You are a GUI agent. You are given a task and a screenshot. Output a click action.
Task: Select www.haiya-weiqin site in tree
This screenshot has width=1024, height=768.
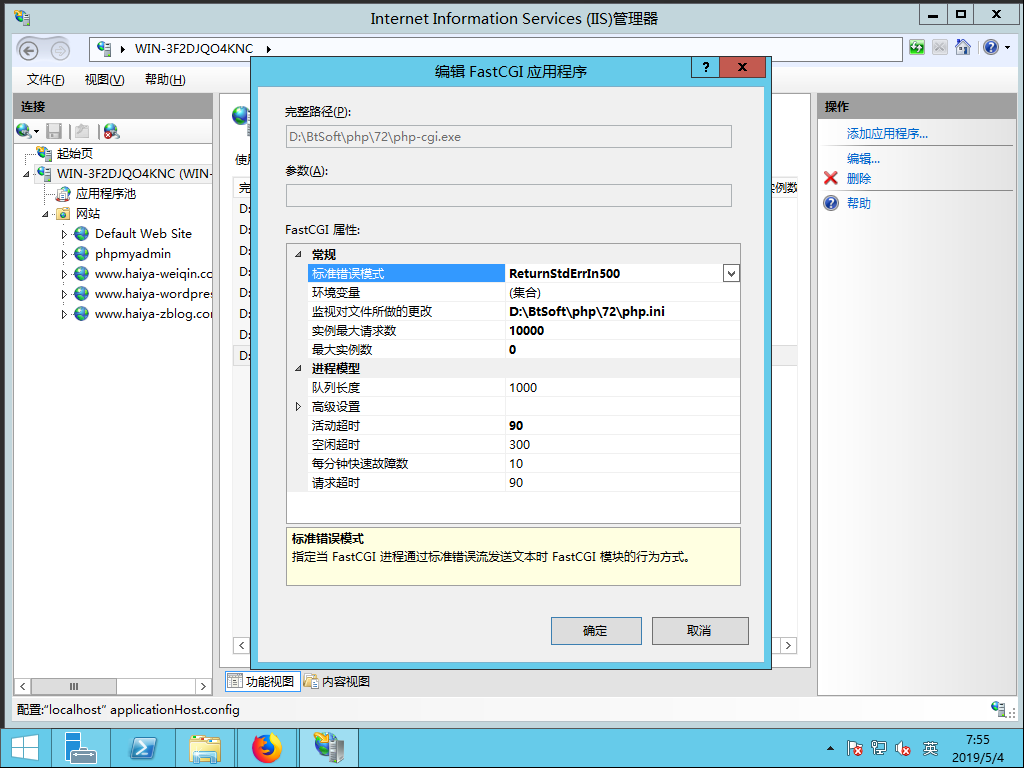pyautogui.click(x=153, y=274)
